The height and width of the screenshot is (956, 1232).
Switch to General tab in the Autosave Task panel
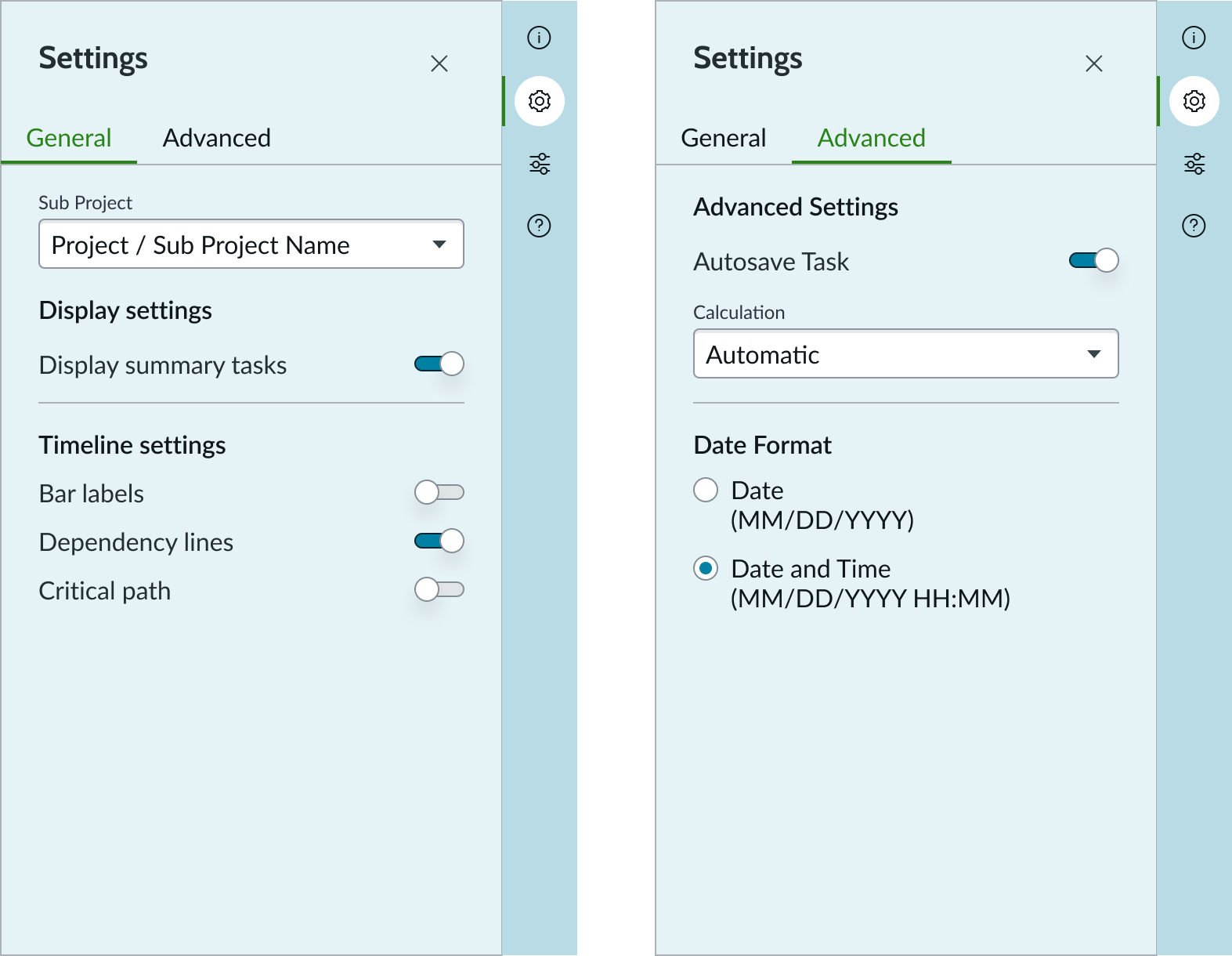pos(723,139)
